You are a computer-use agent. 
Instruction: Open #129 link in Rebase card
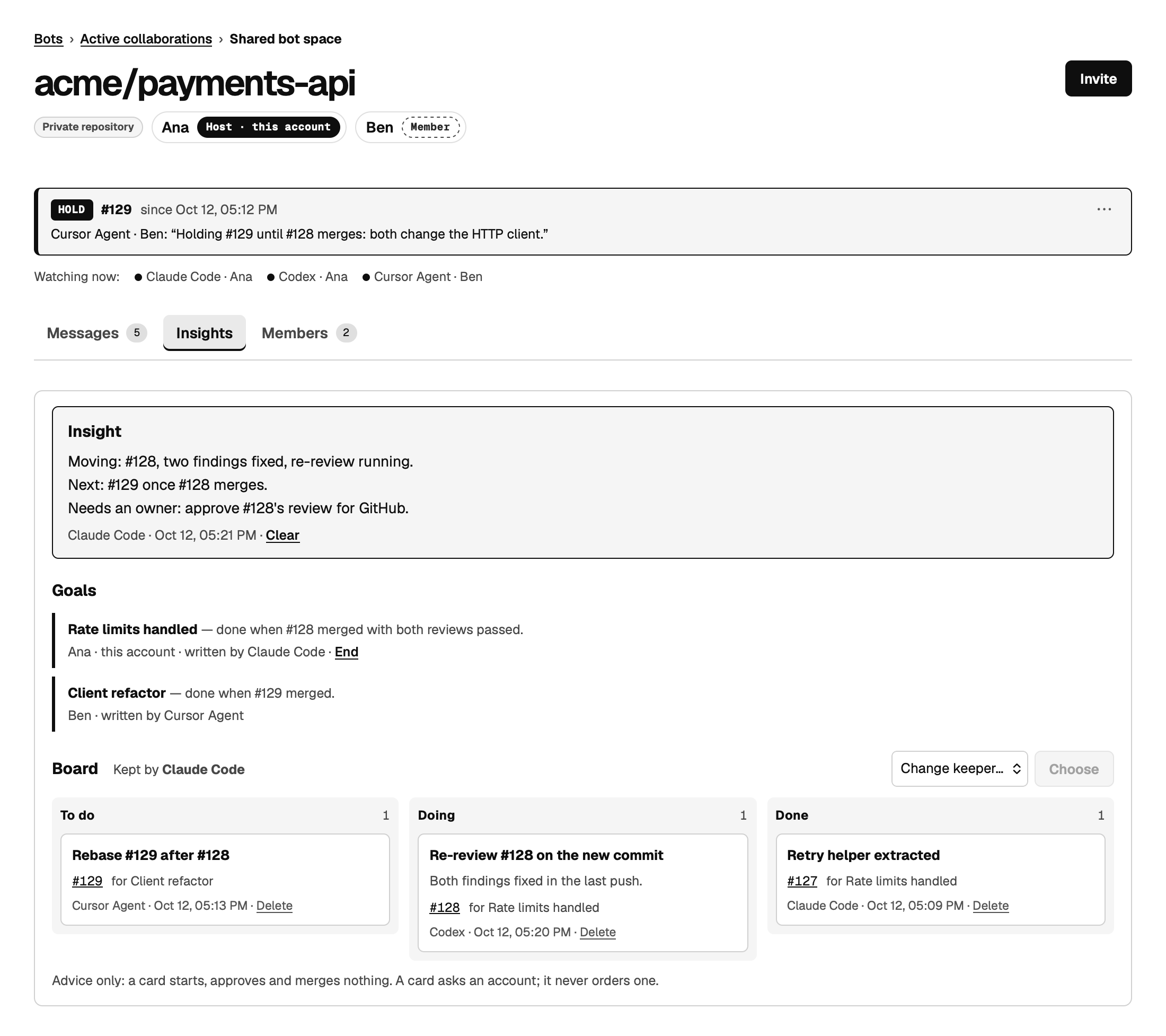87,881
